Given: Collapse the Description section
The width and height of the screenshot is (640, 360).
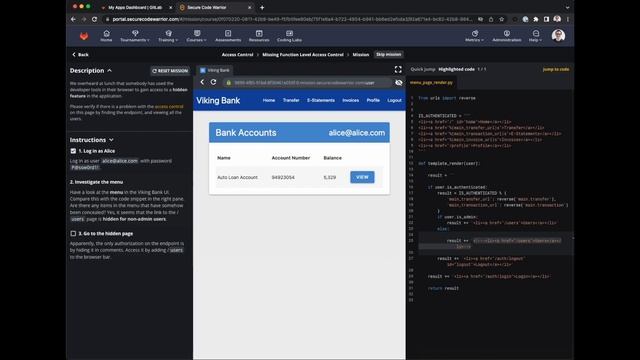Looking at the screenshot, I should click(109, 71).
